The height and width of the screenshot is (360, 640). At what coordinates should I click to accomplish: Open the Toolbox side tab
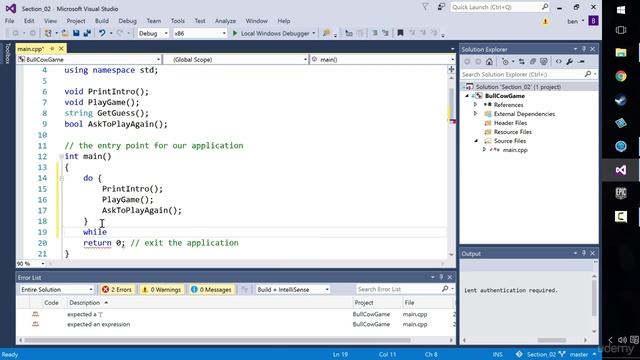pyautogui.click(x=7, y=53)
